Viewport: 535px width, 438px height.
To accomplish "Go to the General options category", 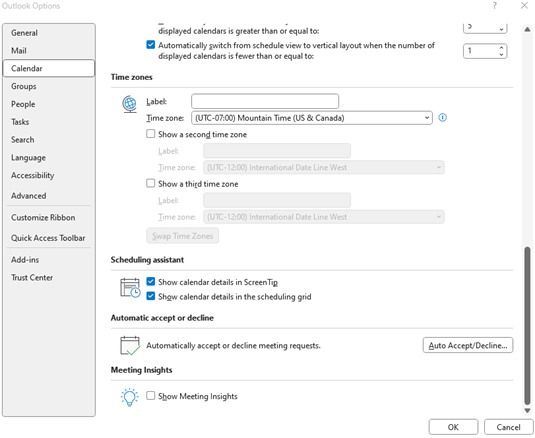I will click(48, 33).
